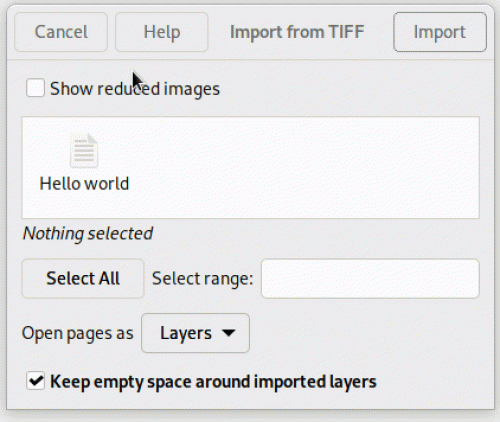
Task: Focus the Select range text field
Action: [370, 278]
